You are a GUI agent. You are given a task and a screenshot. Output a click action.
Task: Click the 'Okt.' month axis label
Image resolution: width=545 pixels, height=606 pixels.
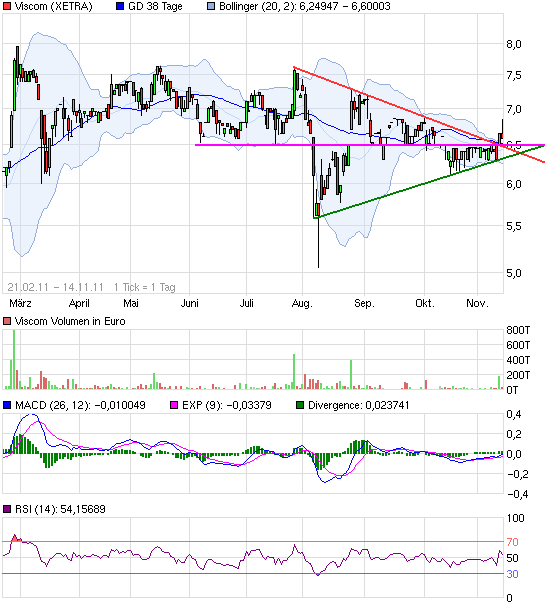425,303
